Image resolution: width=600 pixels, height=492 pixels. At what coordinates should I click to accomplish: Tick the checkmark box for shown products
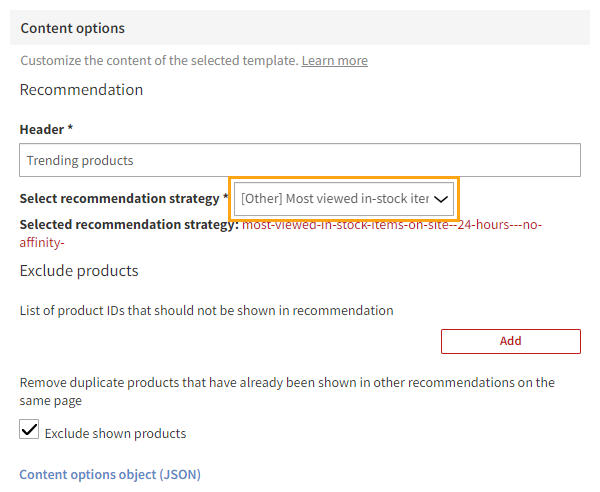[x=30, y=431]
